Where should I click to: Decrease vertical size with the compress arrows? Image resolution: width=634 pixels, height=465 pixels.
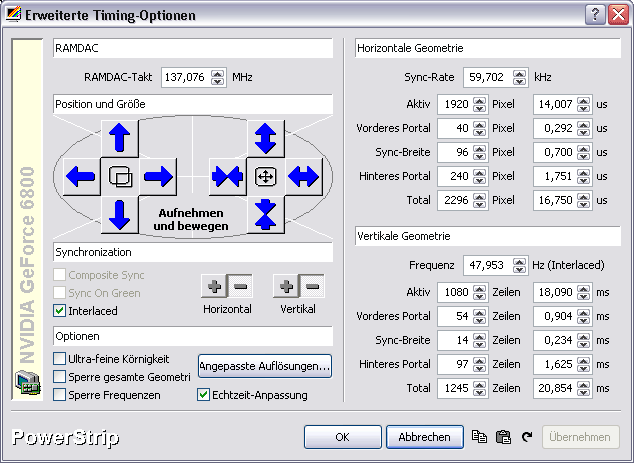[x=266, y=215]
